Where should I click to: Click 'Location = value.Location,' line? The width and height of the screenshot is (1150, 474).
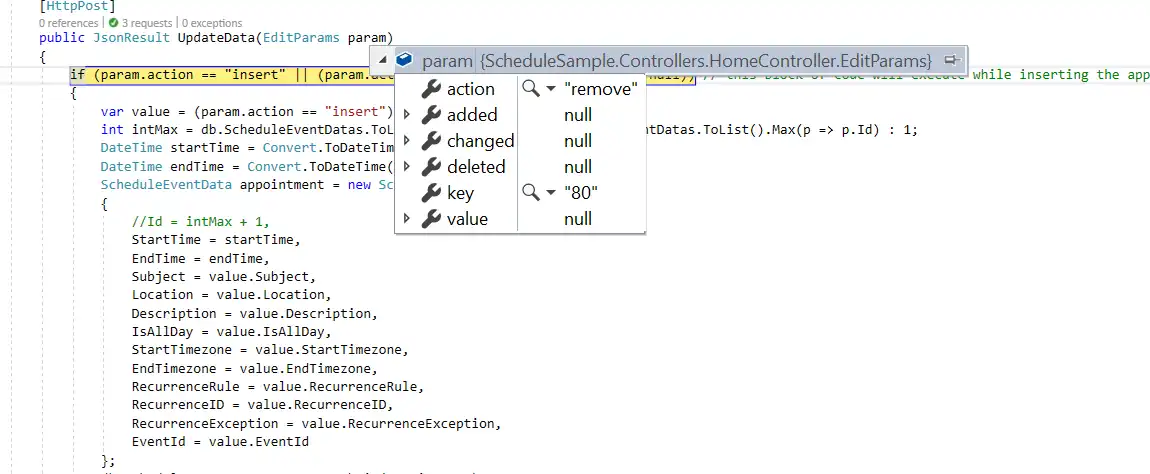click(x=231, y=295)
